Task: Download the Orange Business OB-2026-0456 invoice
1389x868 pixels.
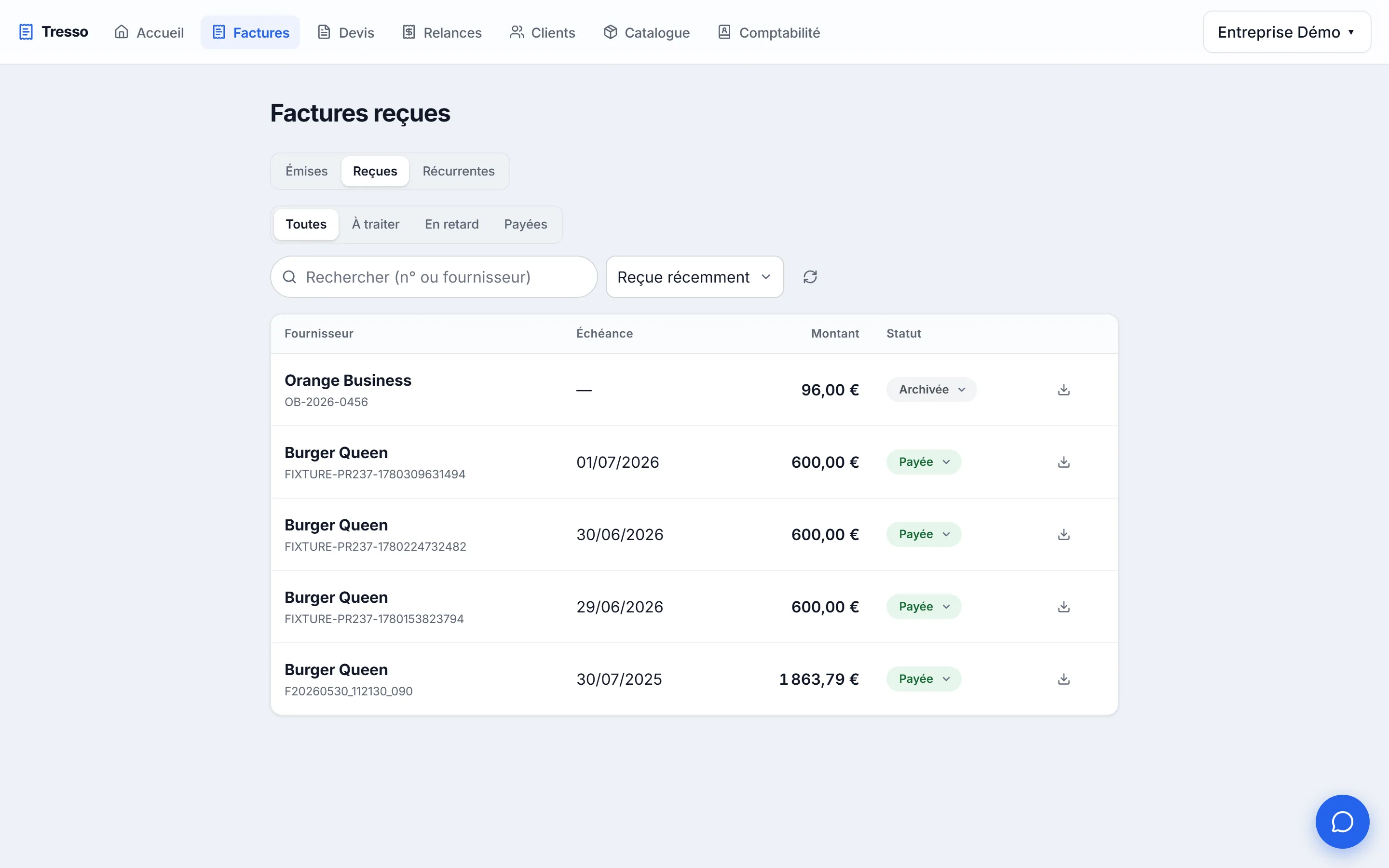Action: tap(1063, 390)
